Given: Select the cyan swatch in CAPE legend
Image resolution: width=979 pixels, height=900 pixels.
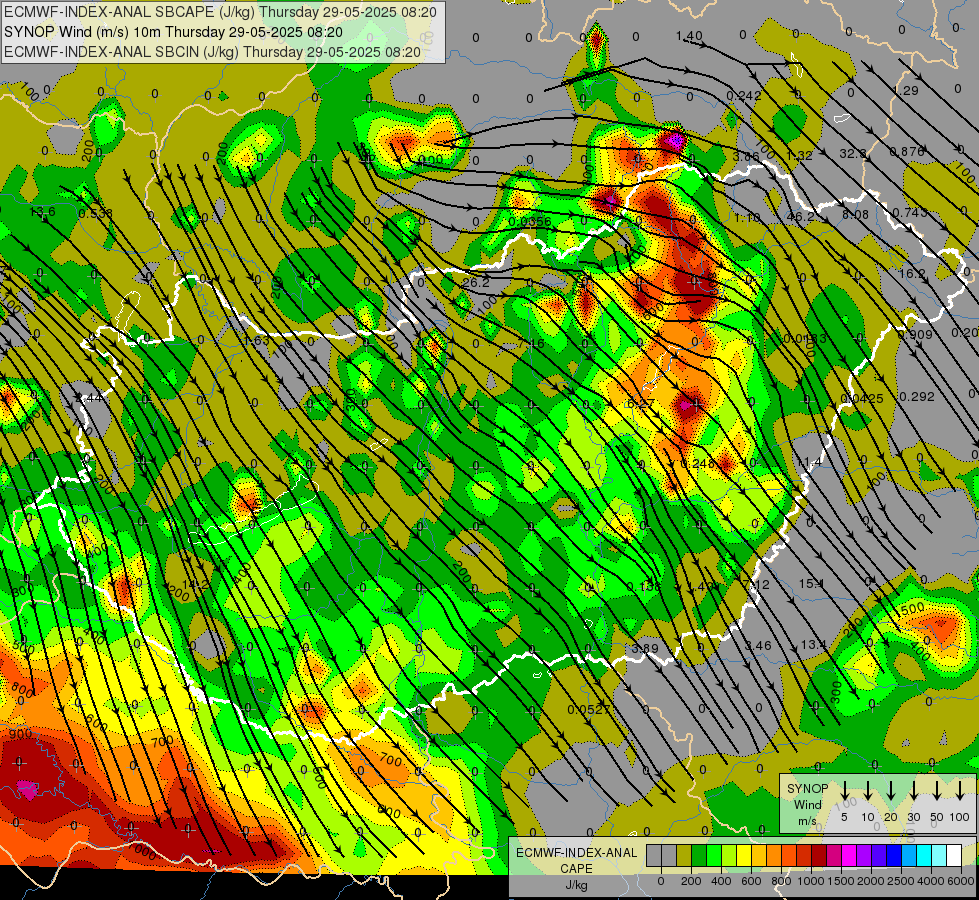Looking at the screenshot, I should tap(923, 856).
